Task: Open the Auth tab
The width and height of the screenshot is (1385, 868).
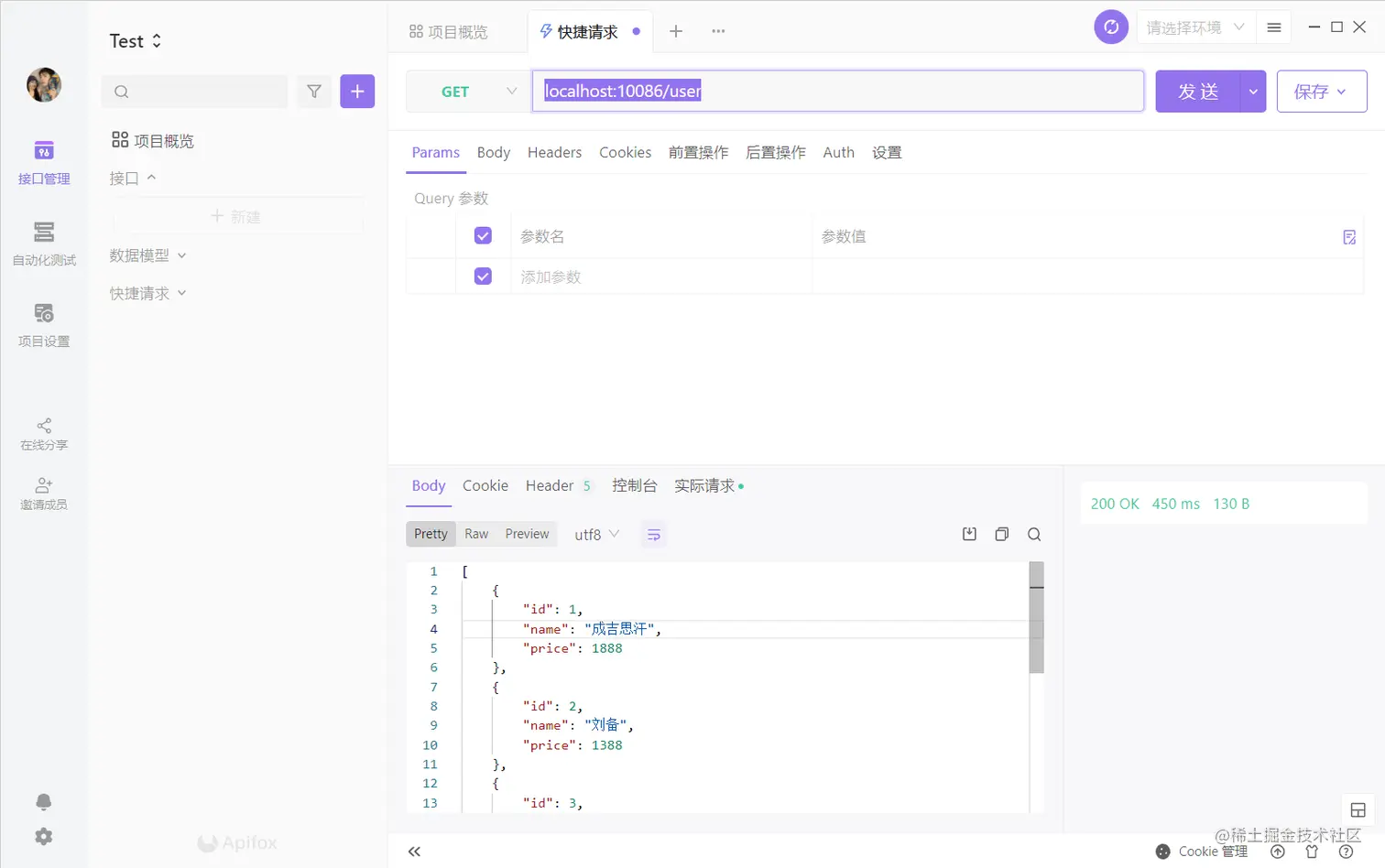Action: coord(839,152)
